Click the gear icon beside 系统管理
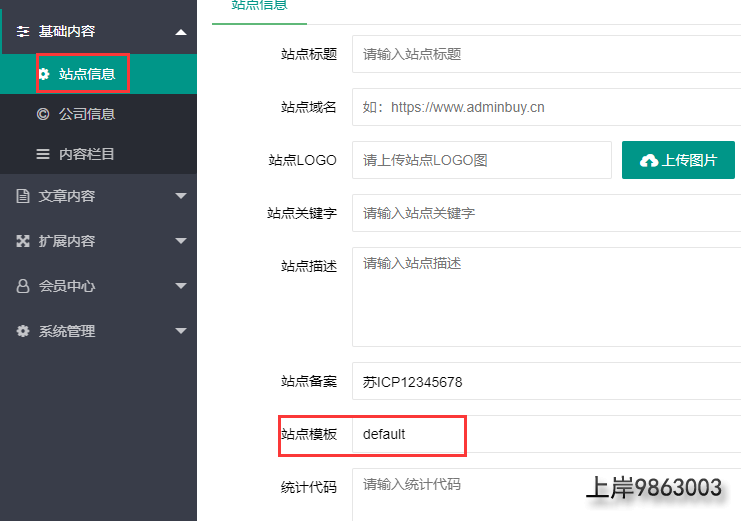The width and height of the screenshot is (741, 521). tap(23, 331)
